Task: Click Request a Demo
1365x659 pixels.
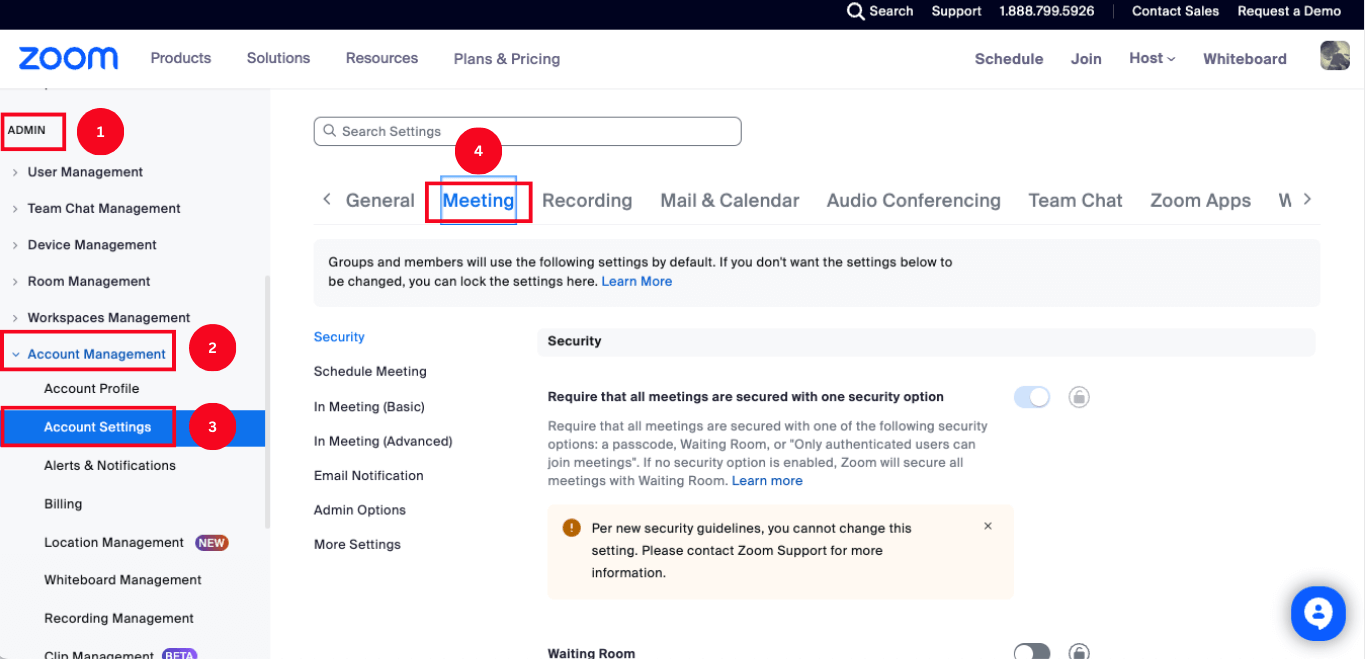Action: pos(1289,11)
